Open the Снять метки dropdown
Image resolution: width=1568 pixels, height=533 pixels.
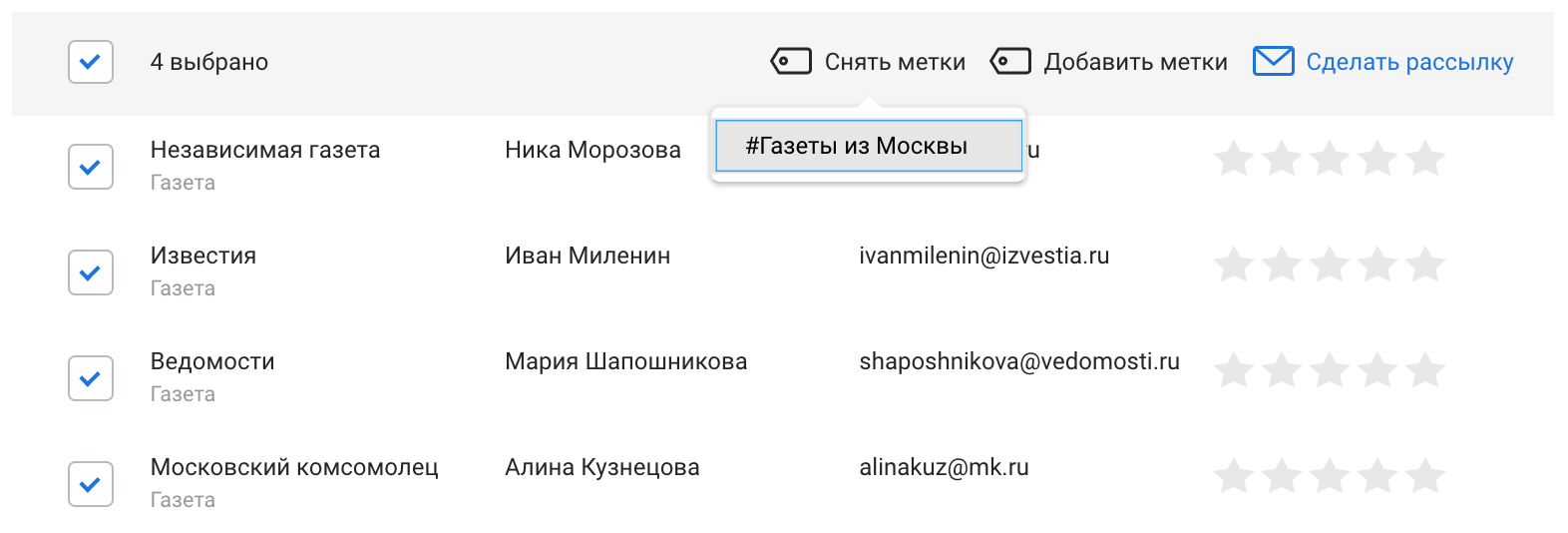894,62
